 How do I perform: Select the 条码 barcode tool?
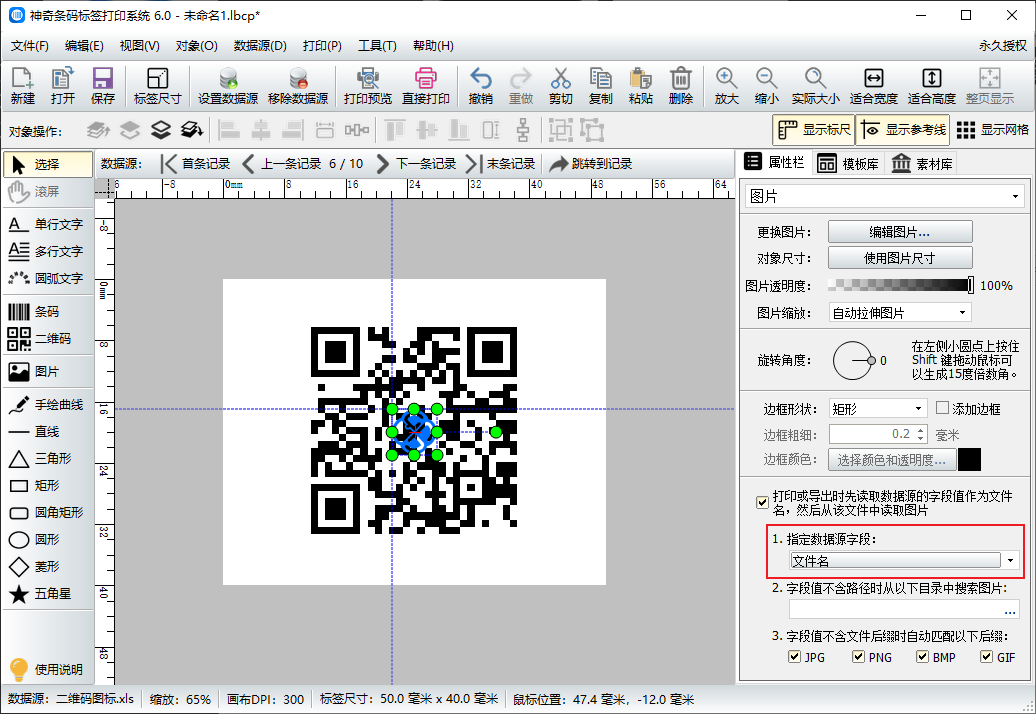pos(47,312)
